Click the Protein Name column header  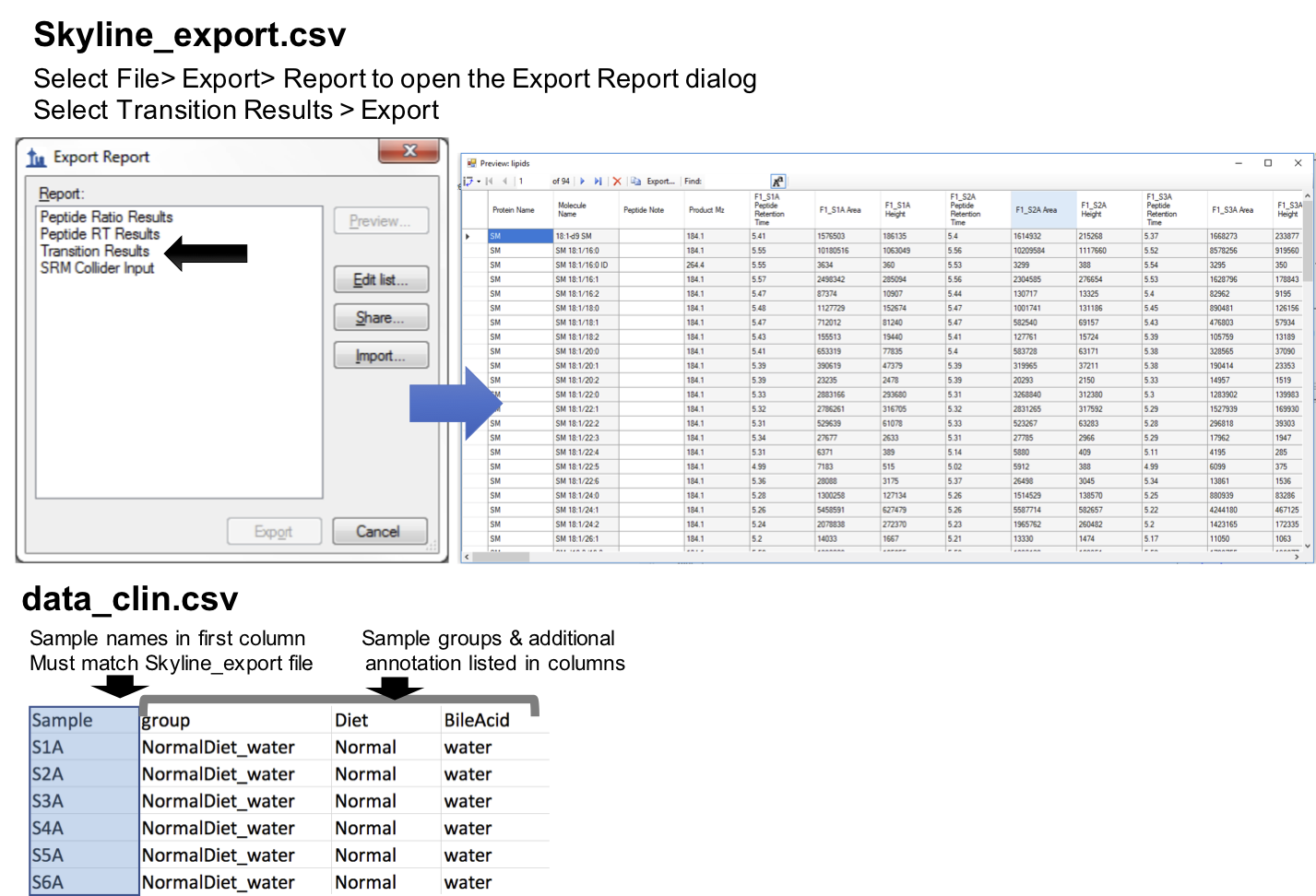tap(519, 210)
